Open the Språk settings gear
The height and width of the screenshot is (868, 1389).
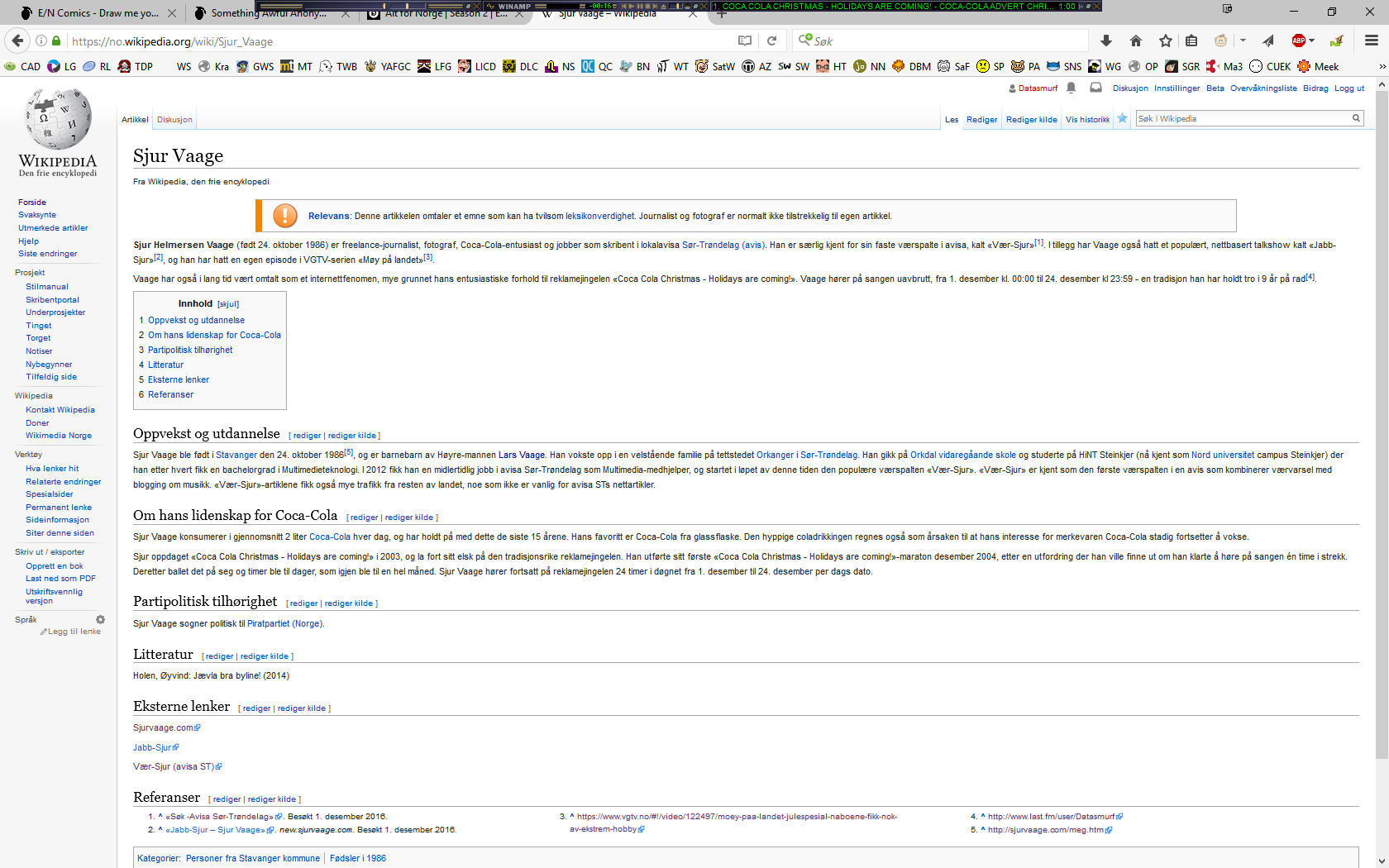(100, 619)
